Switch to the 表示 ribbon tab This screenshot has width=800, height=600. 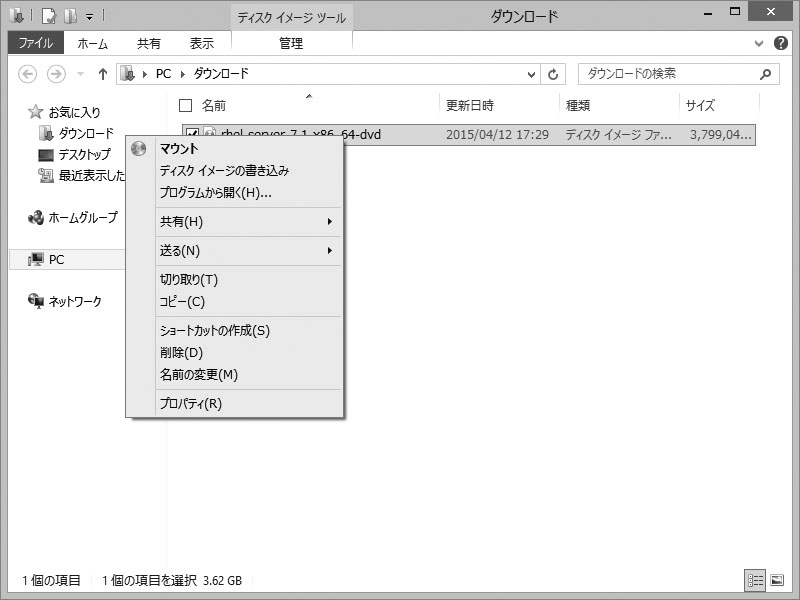202,43
